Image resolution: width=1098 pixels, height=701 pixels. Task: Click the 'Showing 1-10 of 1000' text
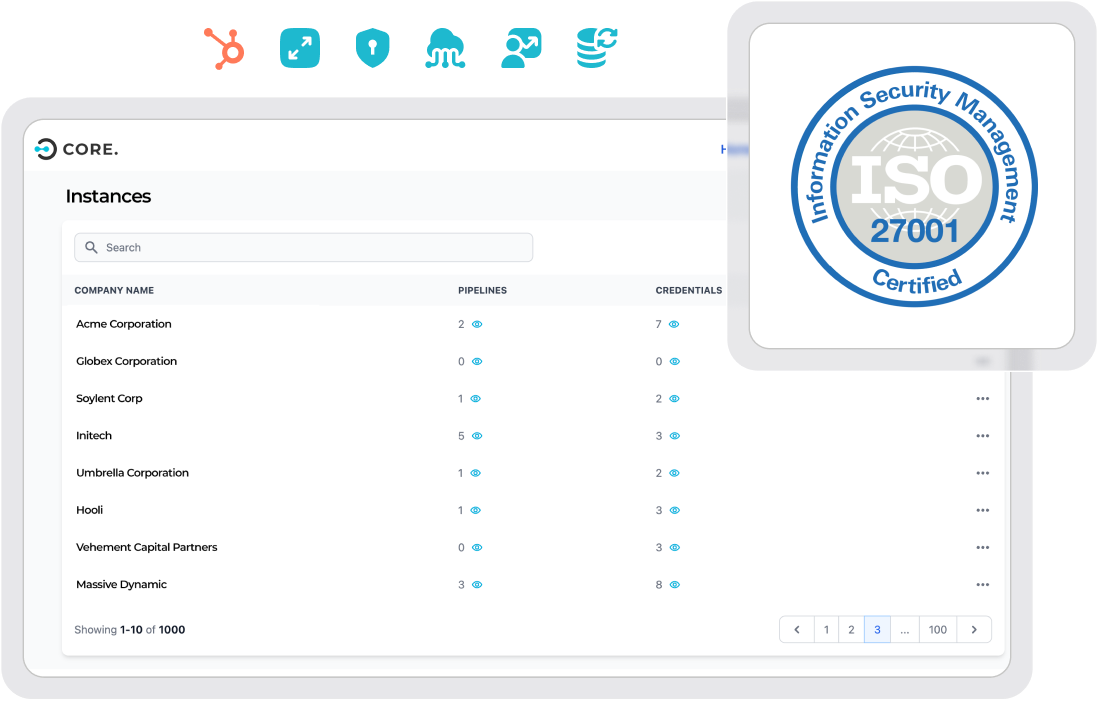[130, 630]
